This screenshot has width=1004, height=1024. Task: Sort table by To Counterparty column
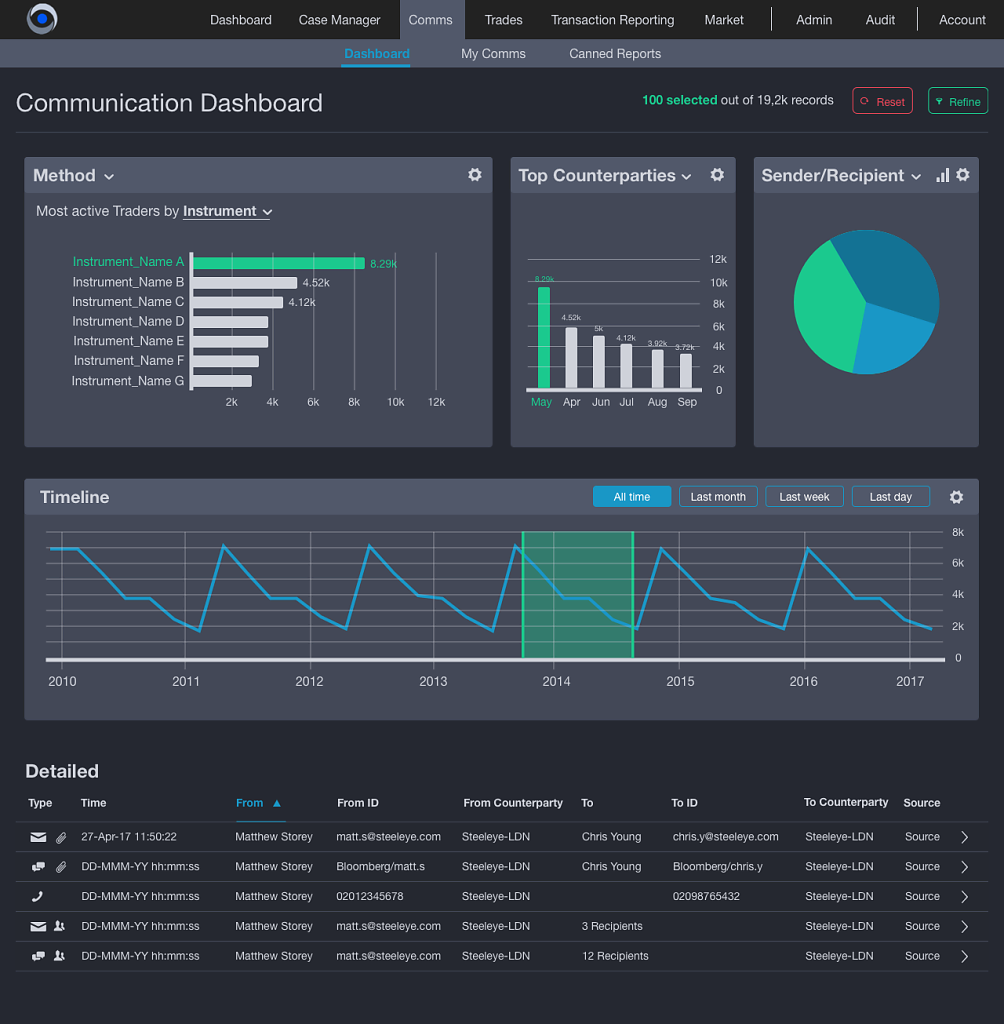[846, 803]
